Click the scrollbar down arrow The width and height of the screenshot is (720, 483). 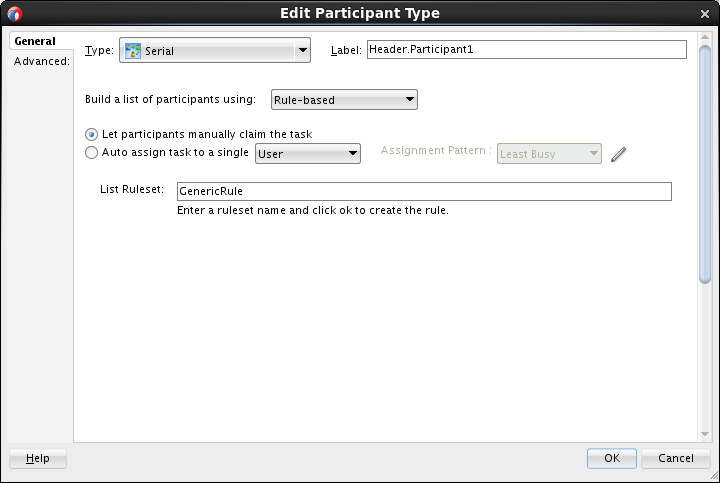click(x=705, y=431)
